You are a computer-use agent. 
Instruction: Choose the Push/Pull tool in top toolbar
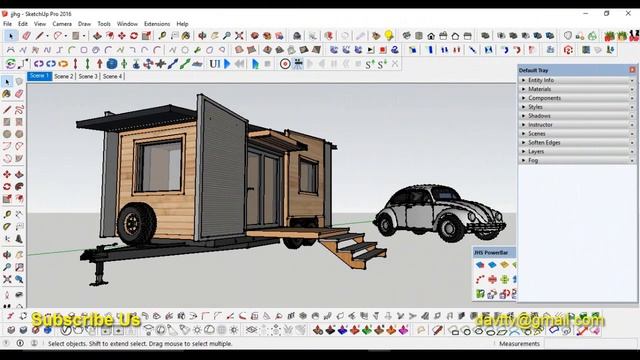(x=97, y=36)
